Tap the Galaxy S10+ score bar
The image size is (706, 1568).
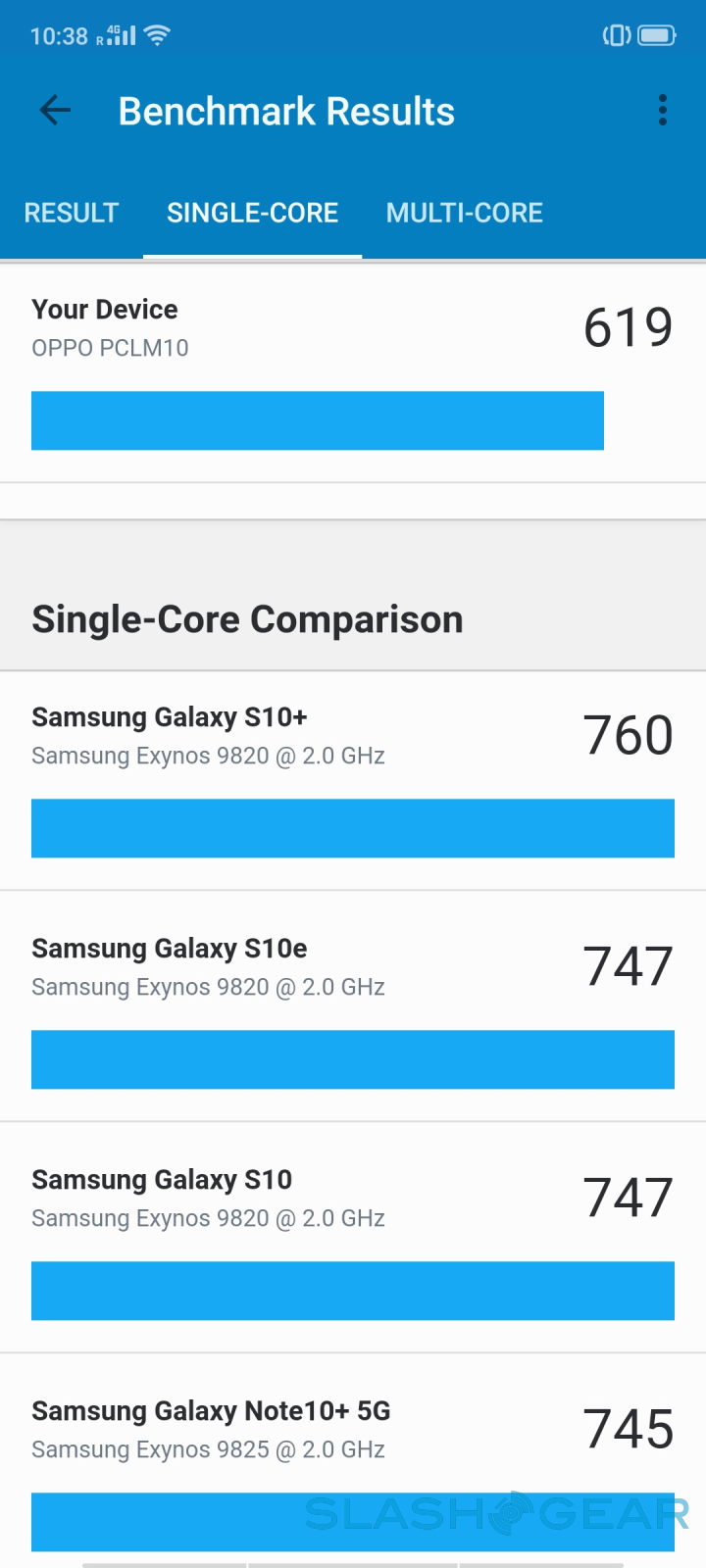pos(353,828)
